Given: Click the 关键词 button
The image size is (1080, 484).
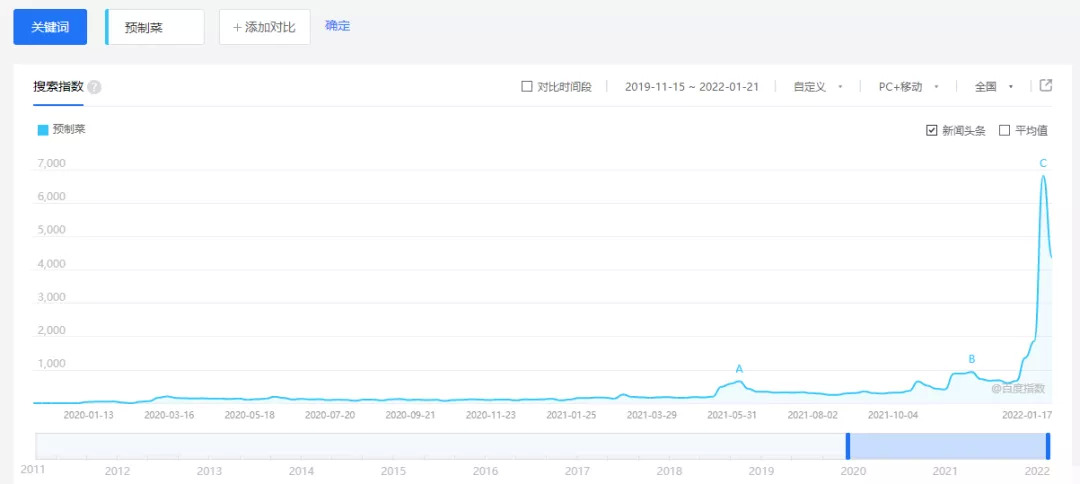Looking at the screenshot, I should pyautogui.click(x=50, y=27).
